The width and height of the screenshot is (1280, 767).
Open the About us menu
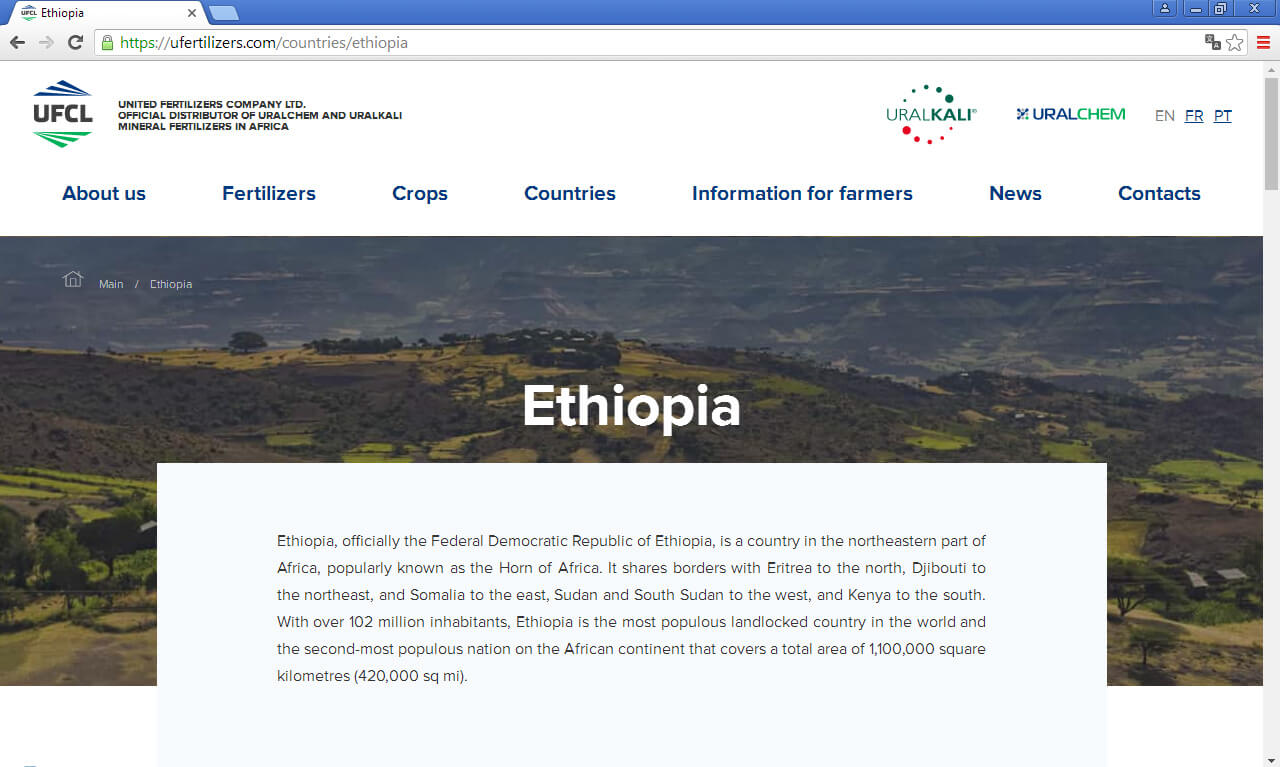[104, 194]
